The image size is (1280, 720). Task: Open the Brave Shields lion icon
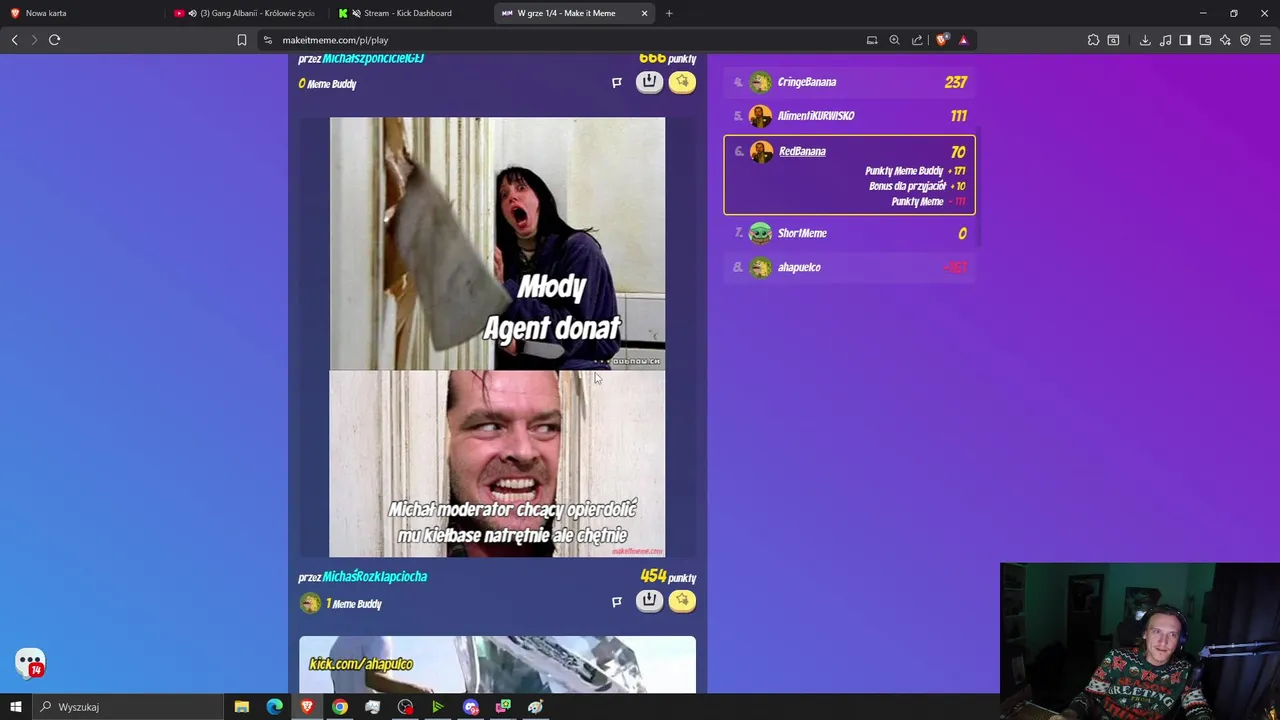coord(941,40)
